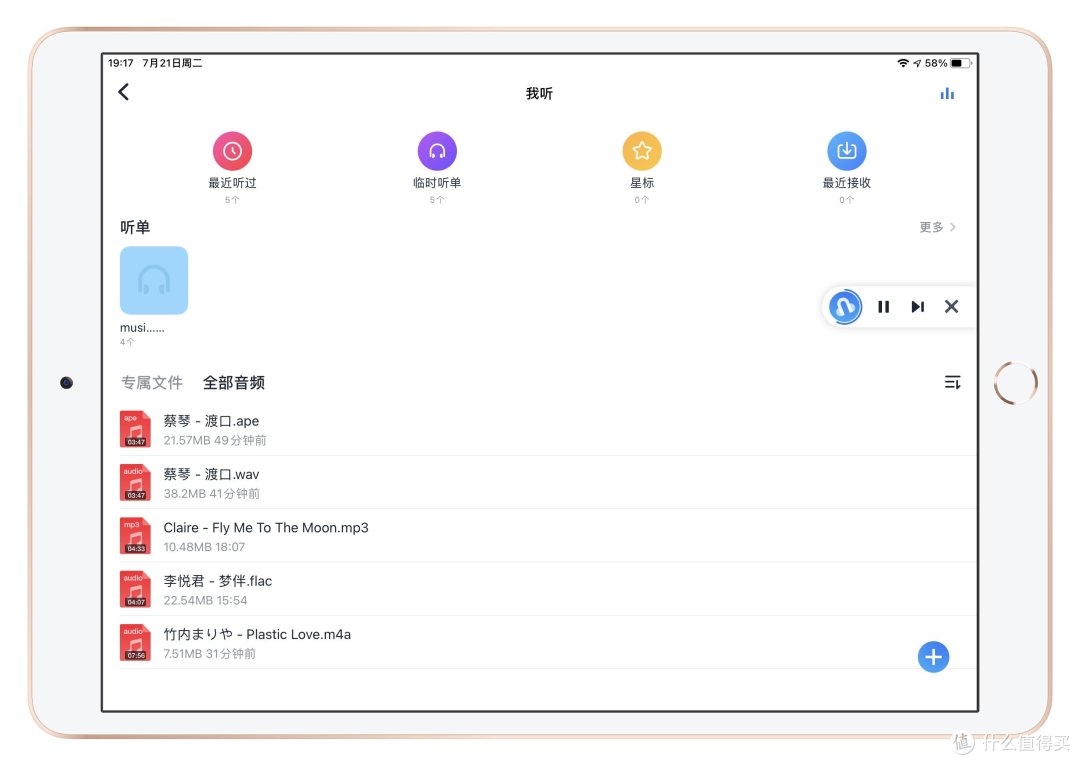Click the 19:17 clock in status bar
This screenshot has width=1080, height=765.
click(x=121, y=63)
